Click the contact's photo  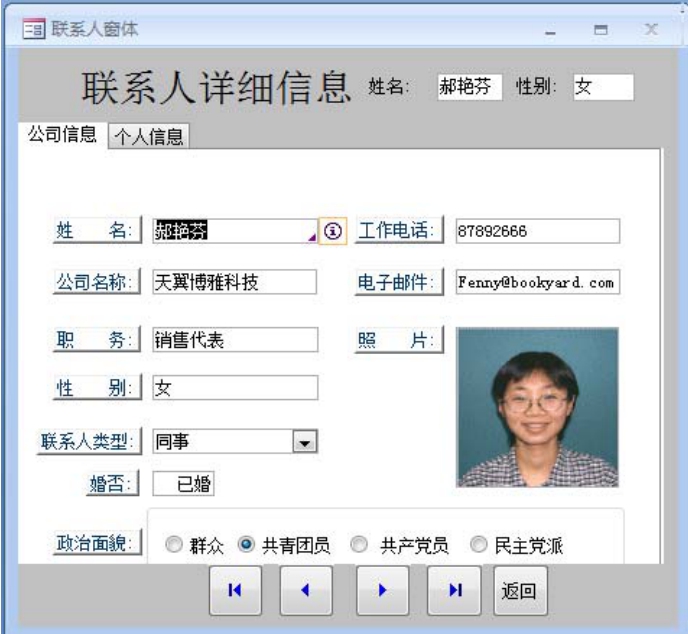coord(537,407)
